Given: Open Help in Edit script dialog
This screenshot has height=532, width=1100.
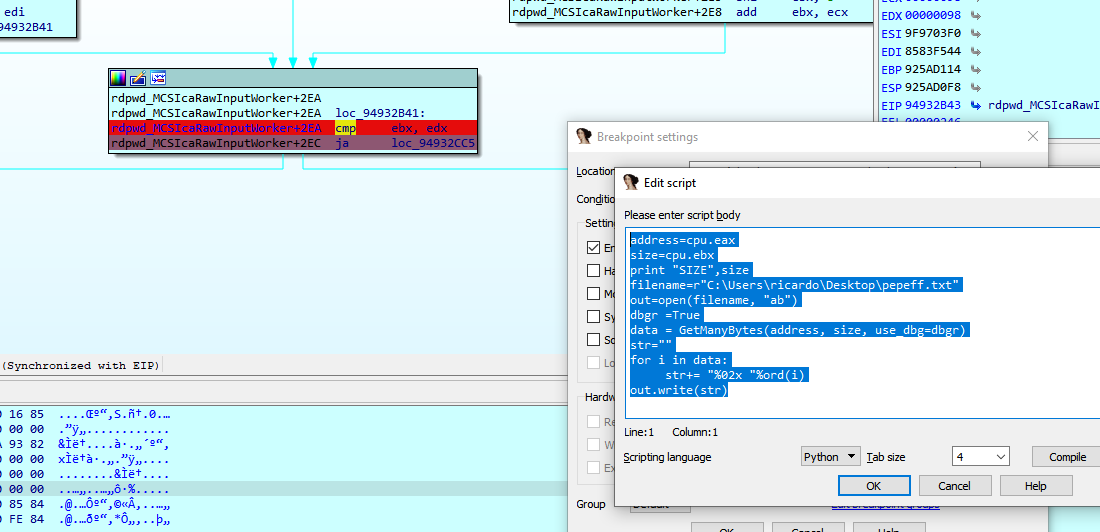Looking at the screenshot, I should [1036, 485].
